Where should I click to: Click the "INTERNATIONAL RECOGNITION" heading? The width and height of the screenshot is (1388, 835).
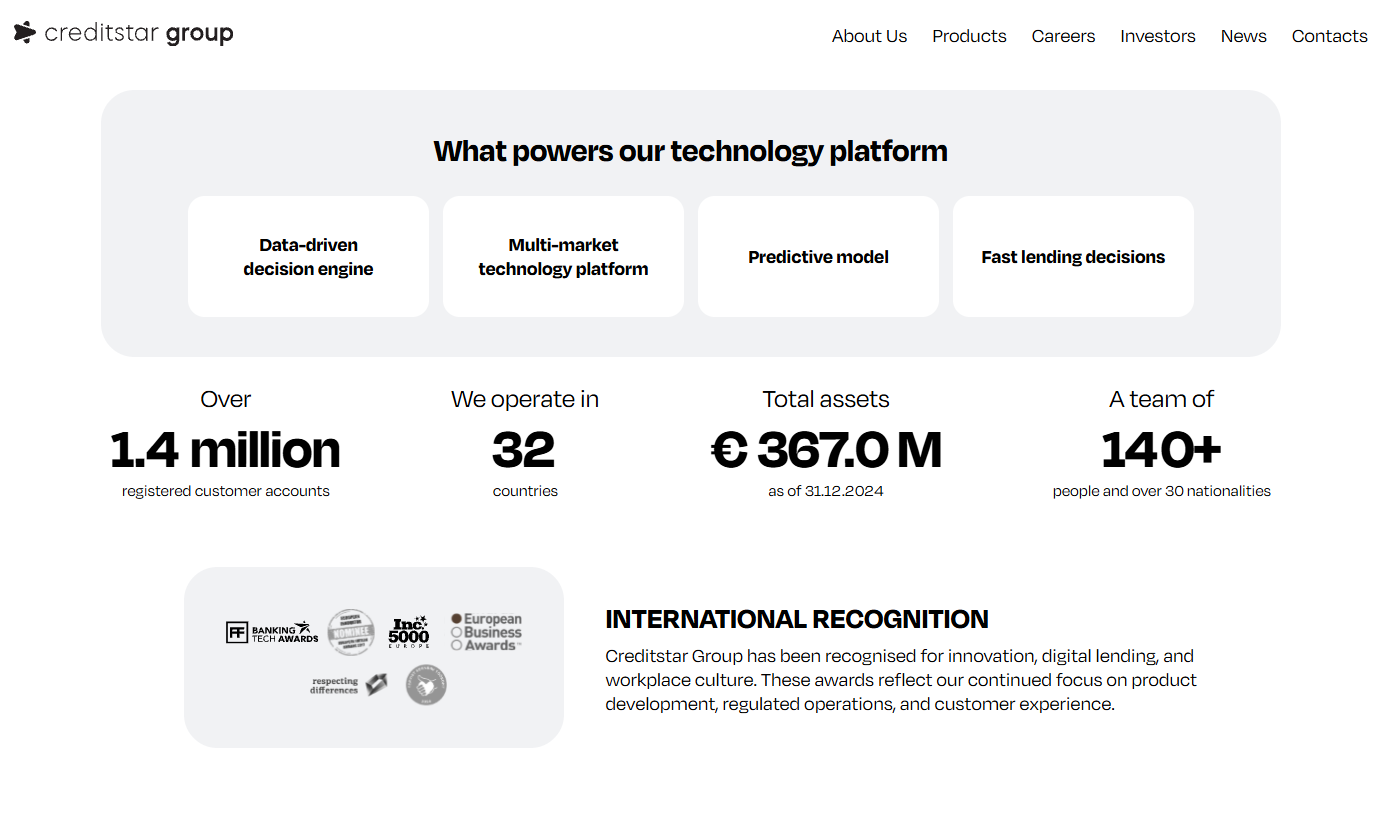pos(797,619)
